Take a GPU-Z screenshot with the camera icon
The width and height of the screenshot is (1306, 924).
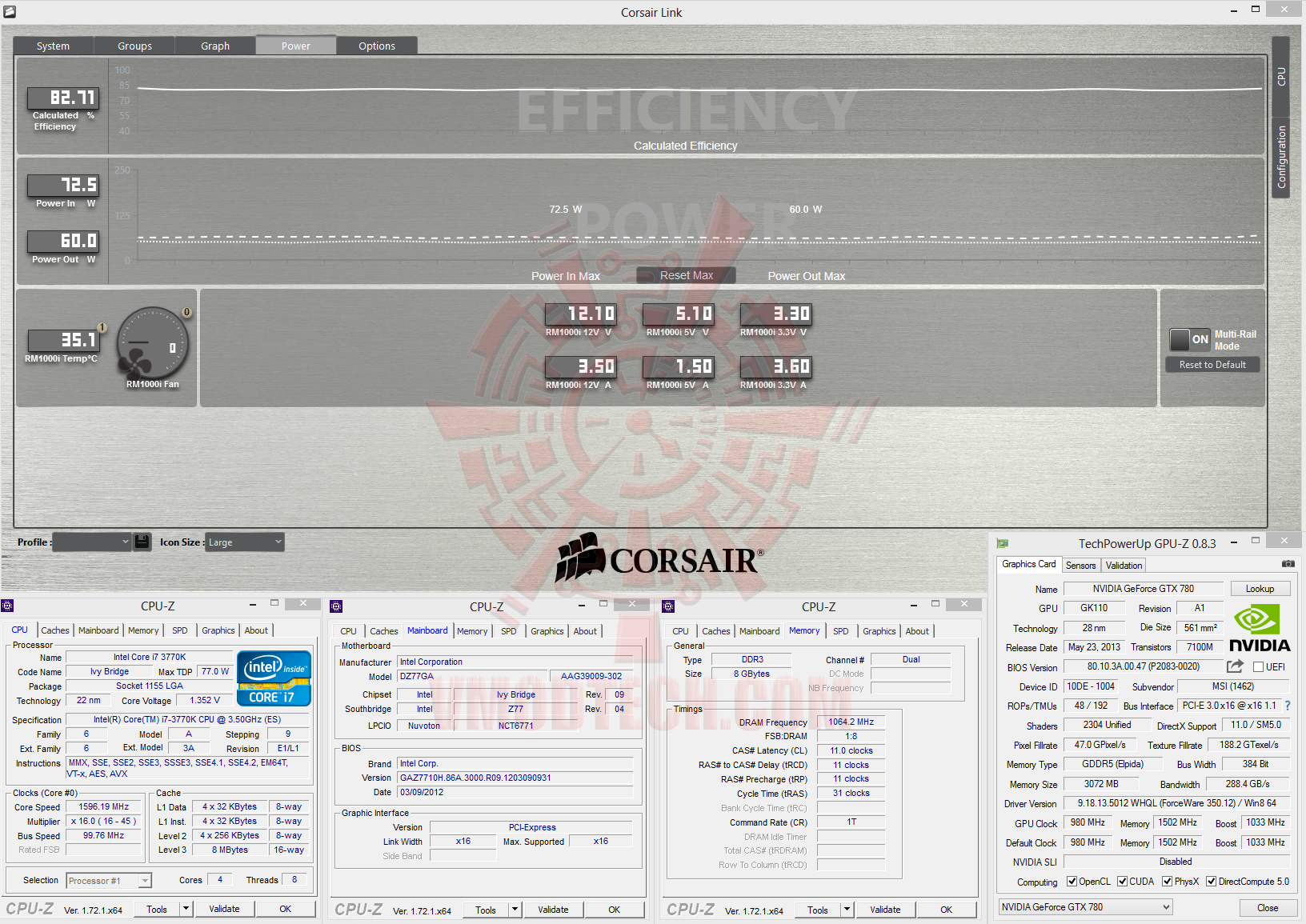pyautogui.click(x=1288, y=564)
